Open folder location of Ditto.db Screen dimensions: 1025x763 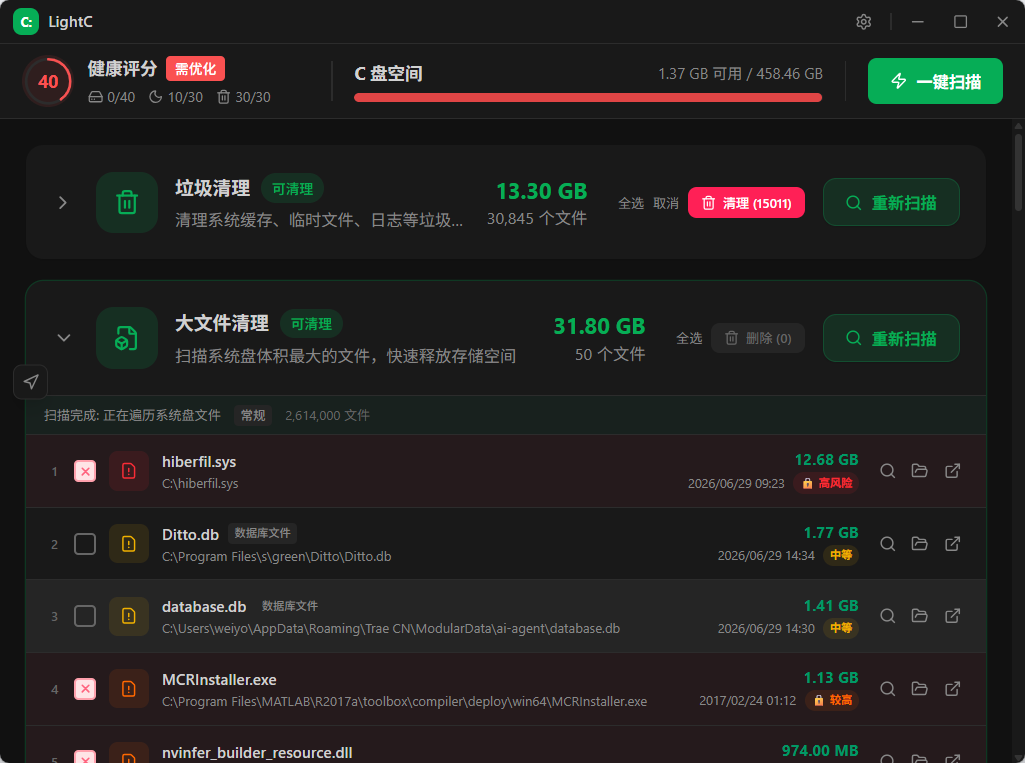coord(920,544)
